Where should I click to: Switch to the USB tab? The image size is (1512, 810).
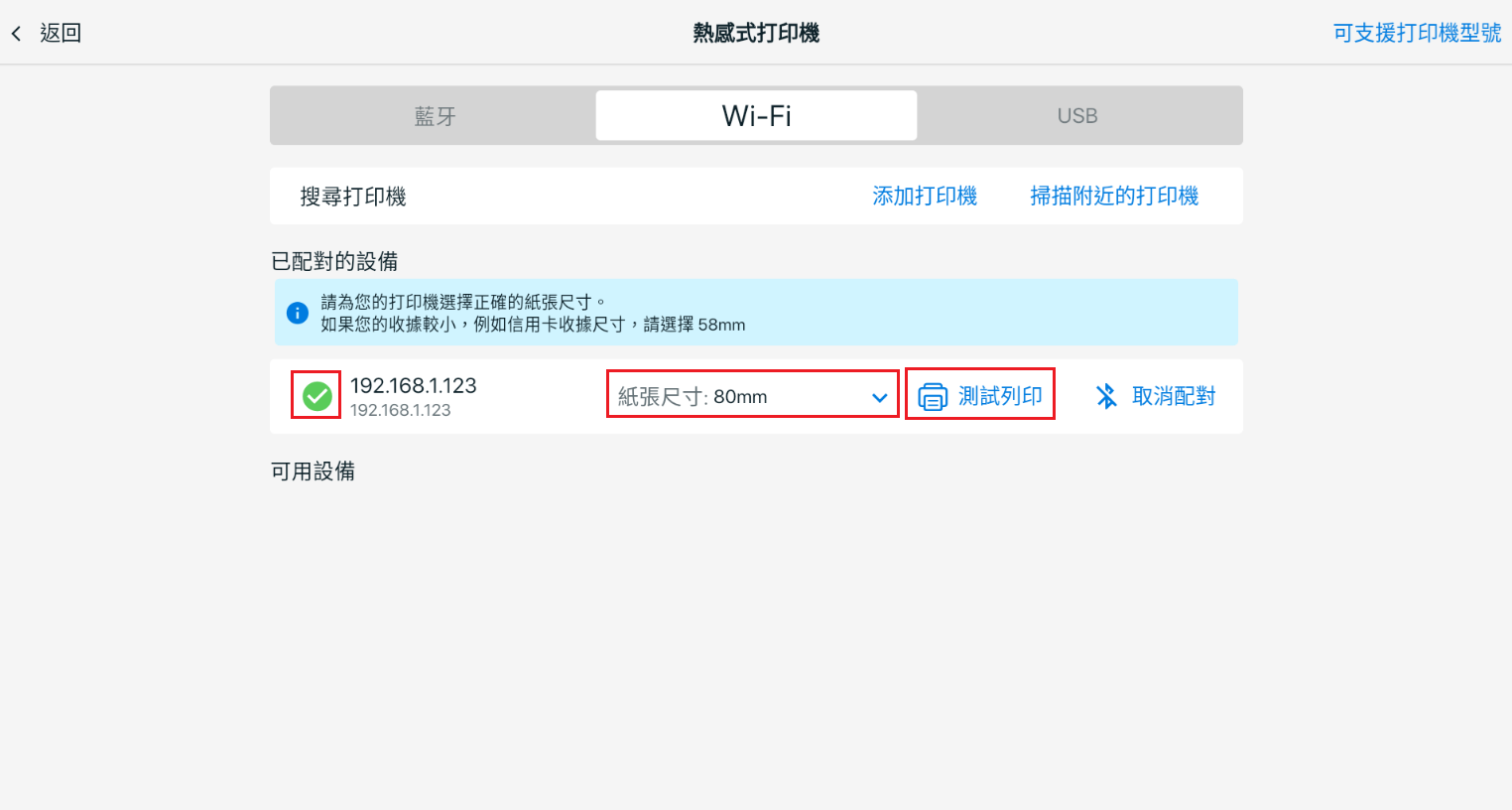click(x=1077, y=116)
